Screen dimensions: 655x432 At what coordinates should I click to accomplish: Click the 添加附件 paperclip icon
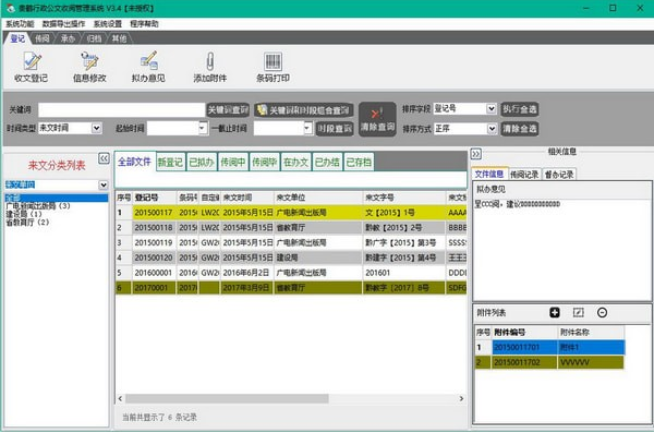(x=210, y=62)
